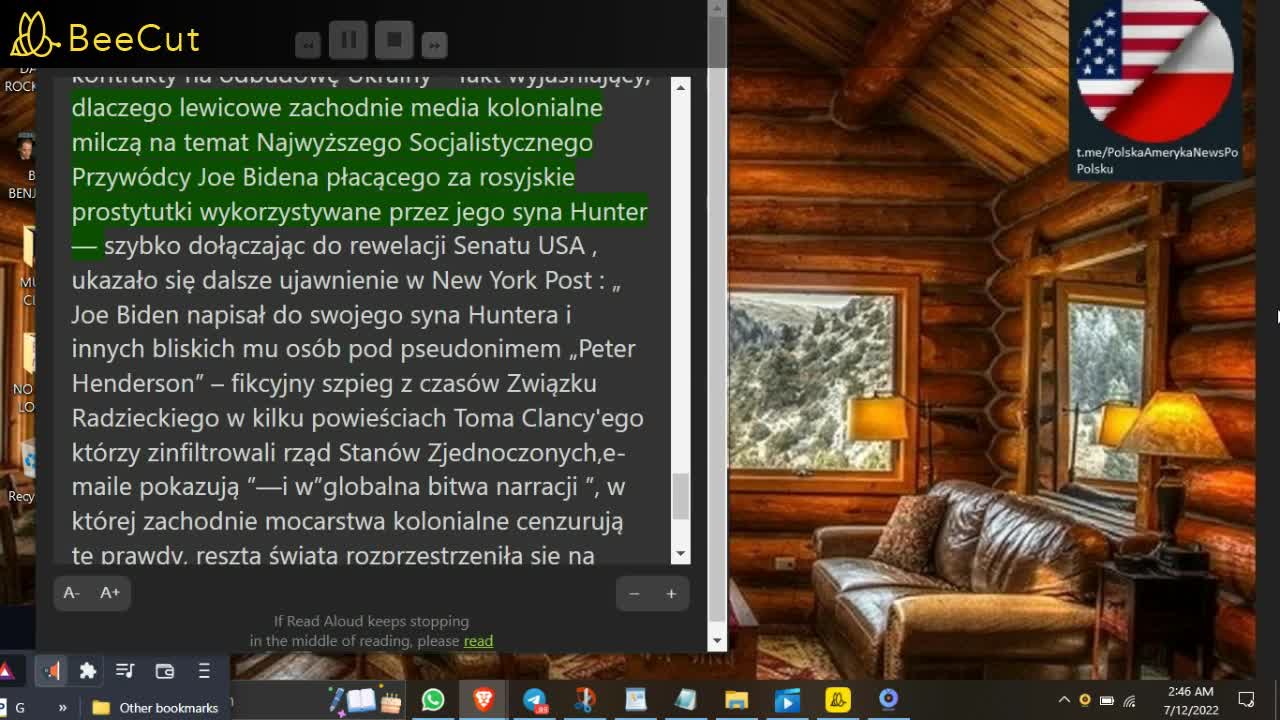
Task: Open the 'read' help link
Action: click(x=478, y=640)
